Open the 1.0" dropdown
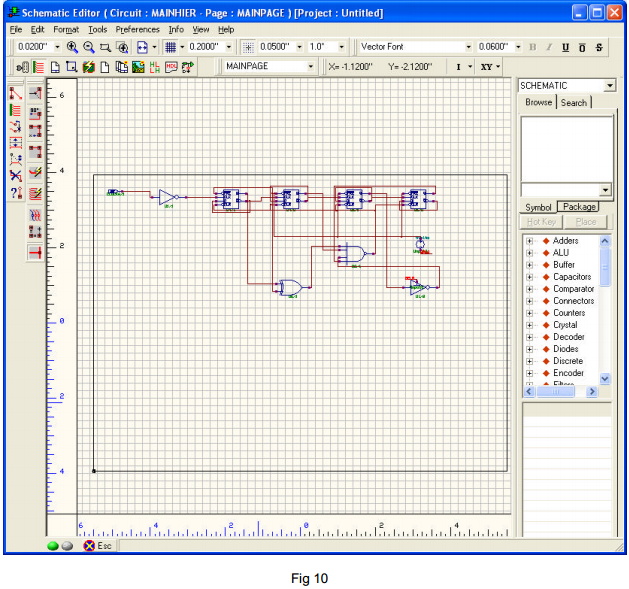 pos(341,47)
